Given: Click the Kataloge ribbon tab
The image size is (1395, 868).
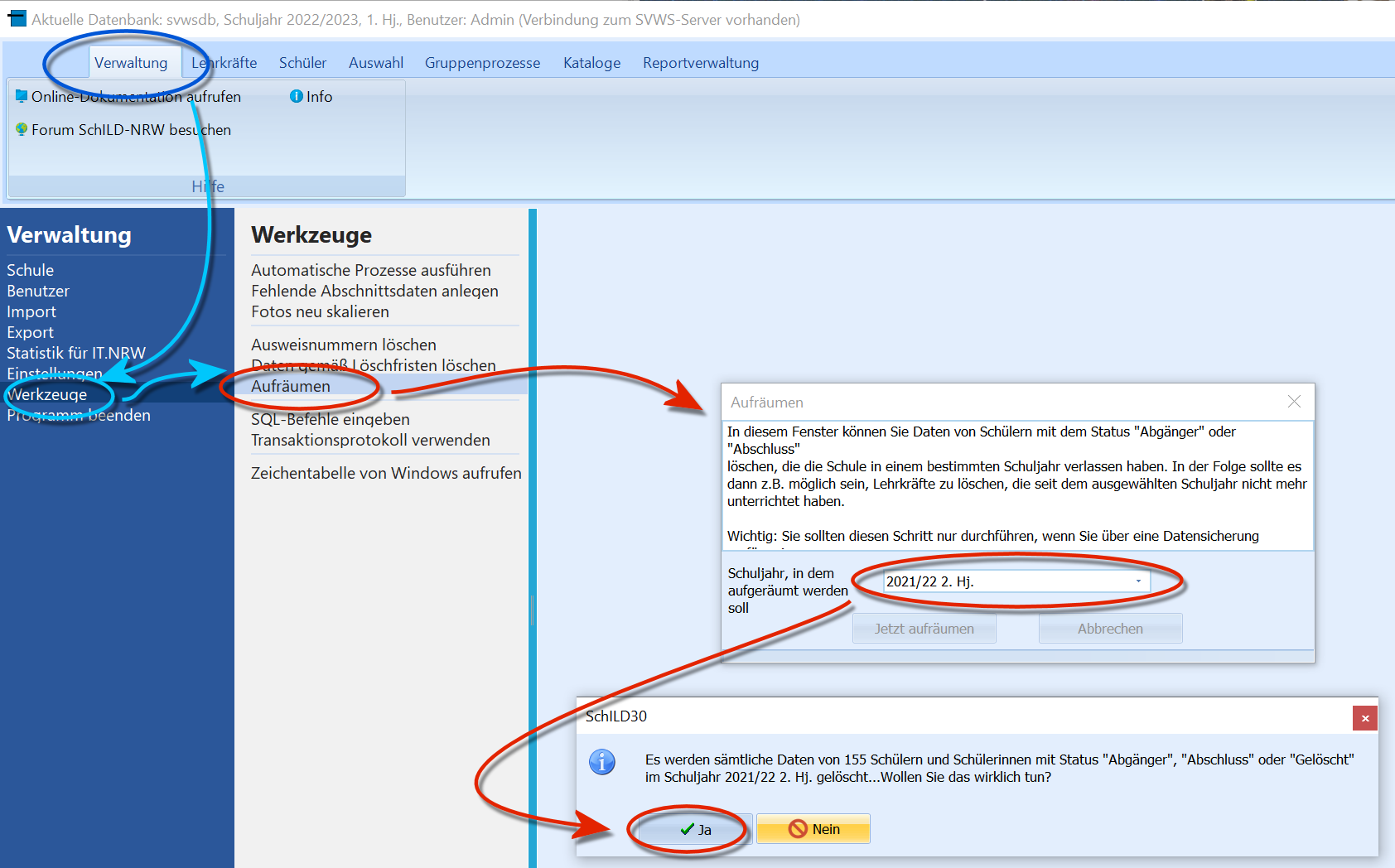Looking at the screenshot, I should coord(591,63).
